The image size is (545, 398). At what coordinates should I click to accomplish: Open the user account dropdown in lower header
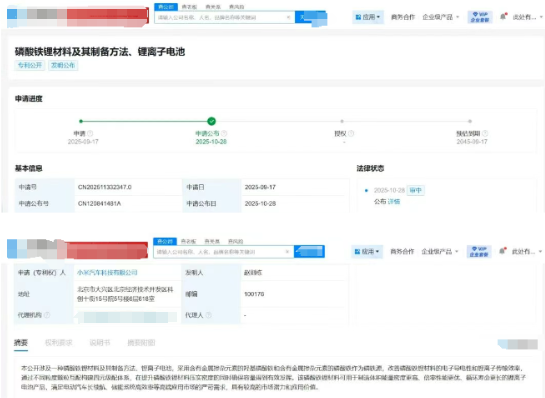(527, 251)
